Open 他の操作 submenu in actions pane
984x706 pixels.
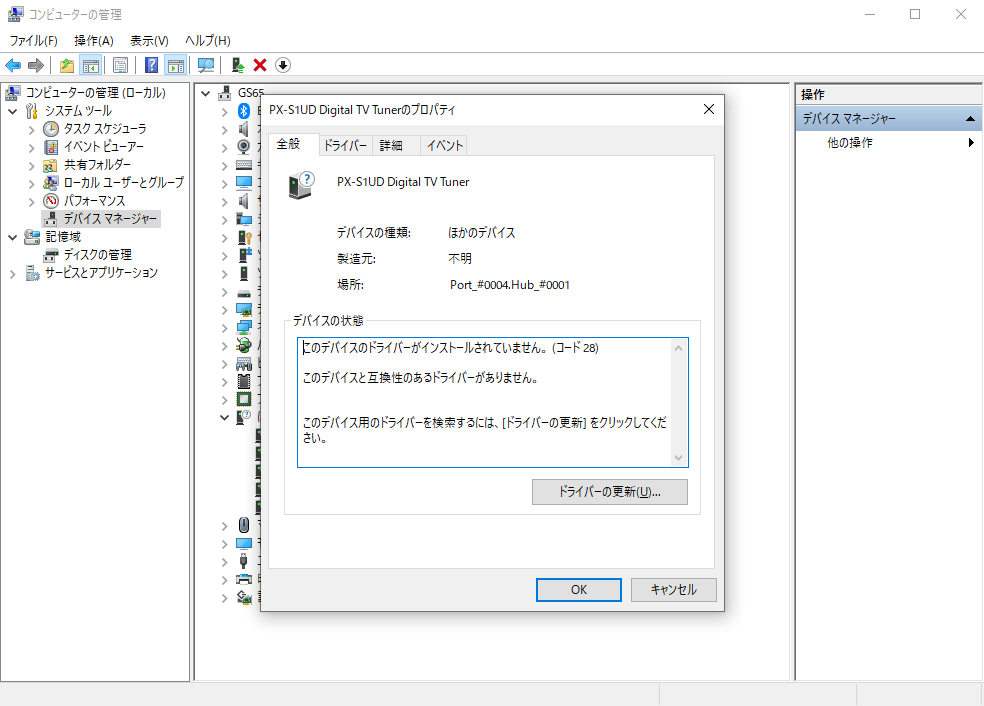[890, 142]
